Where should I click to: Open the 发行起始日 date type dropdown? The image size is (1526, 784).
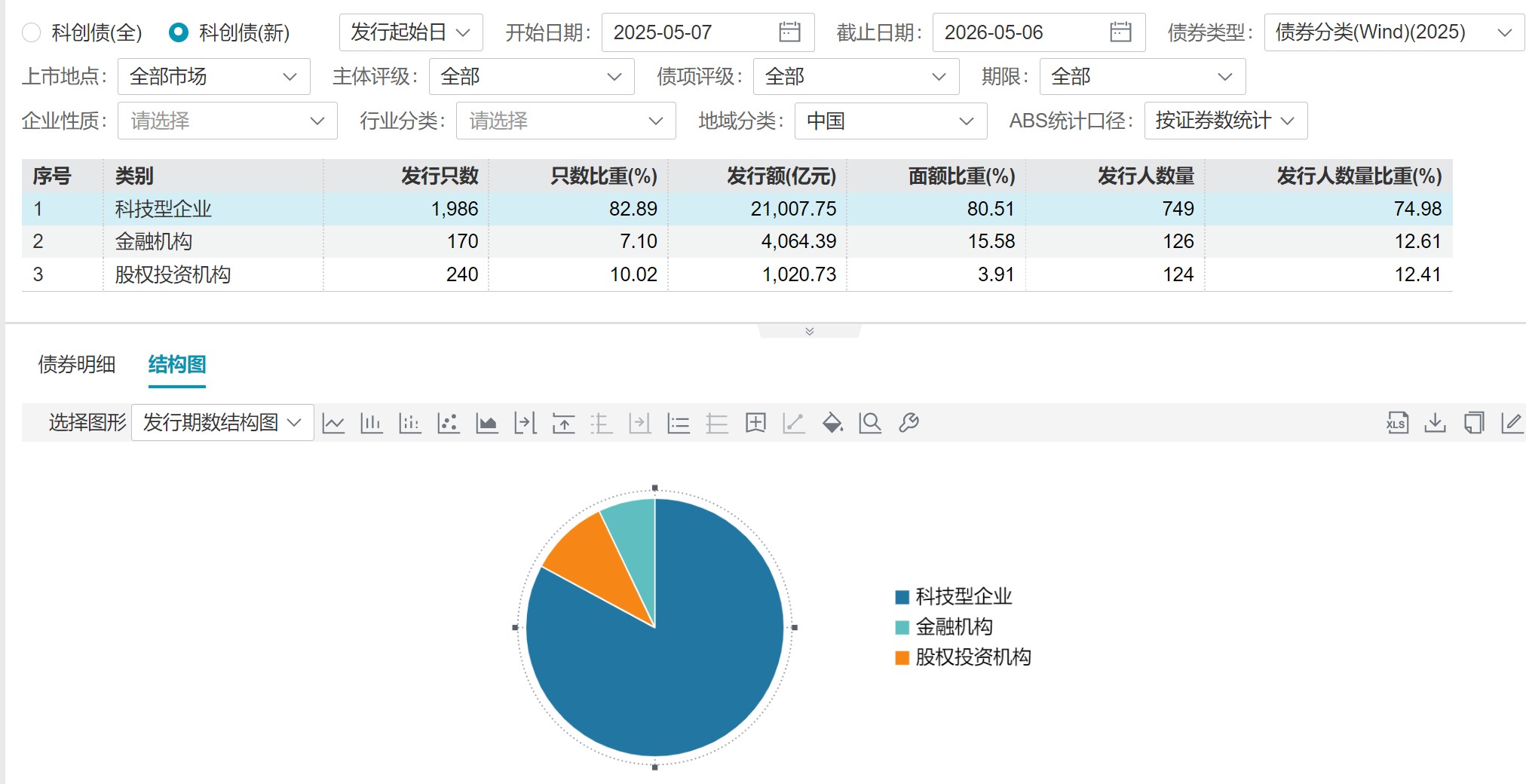(x=411, y=32)
